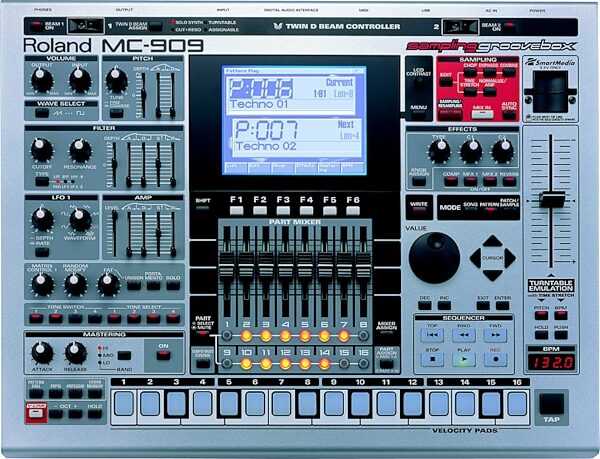Rewind with the BWD button
This screenshot has width=600, height=459.
pos(464,335)
